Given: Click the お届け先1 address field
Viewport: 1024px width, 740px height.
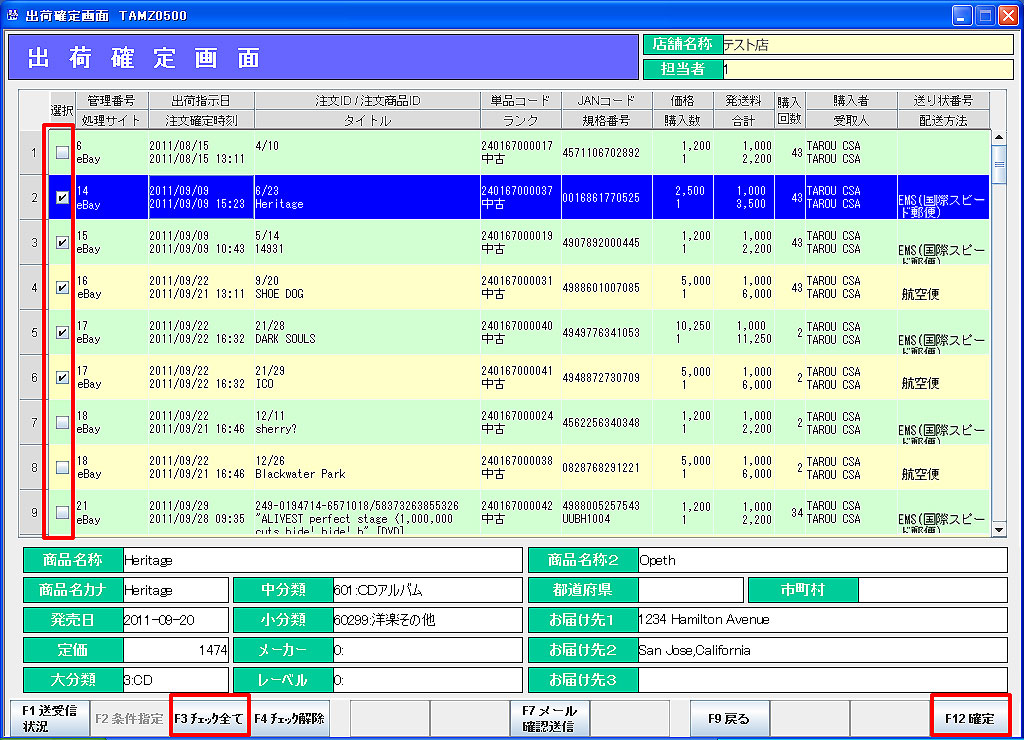Looking at the screenshot, I should coord(820,620).
